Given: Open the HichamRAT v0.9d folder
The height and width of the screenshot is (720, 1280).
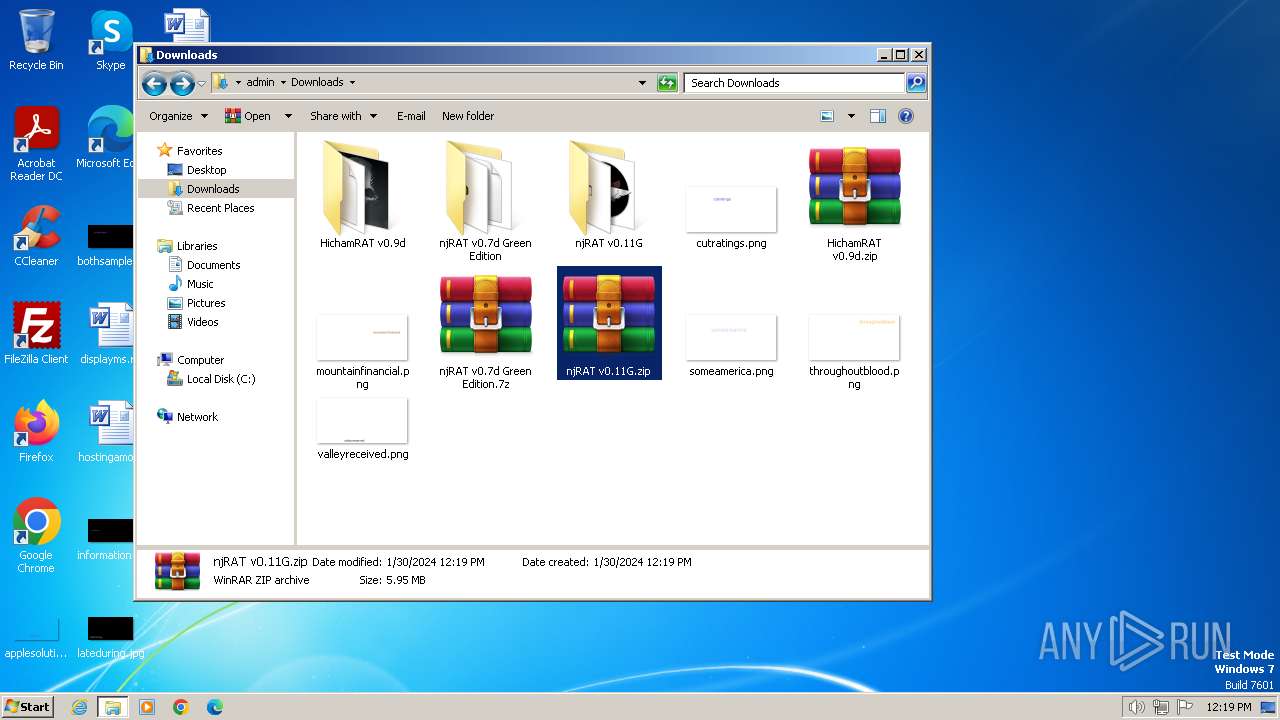Looking at the screenshot, I should point(362,196).
